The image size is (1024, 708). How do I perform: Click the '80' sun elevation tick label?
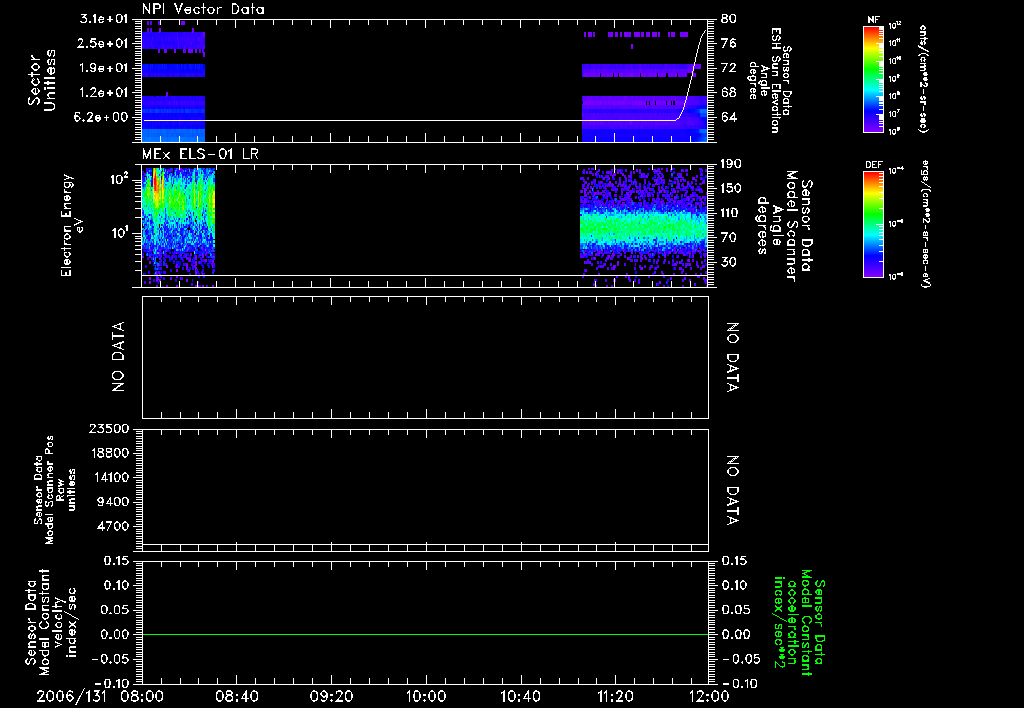[x=729, y=19]
